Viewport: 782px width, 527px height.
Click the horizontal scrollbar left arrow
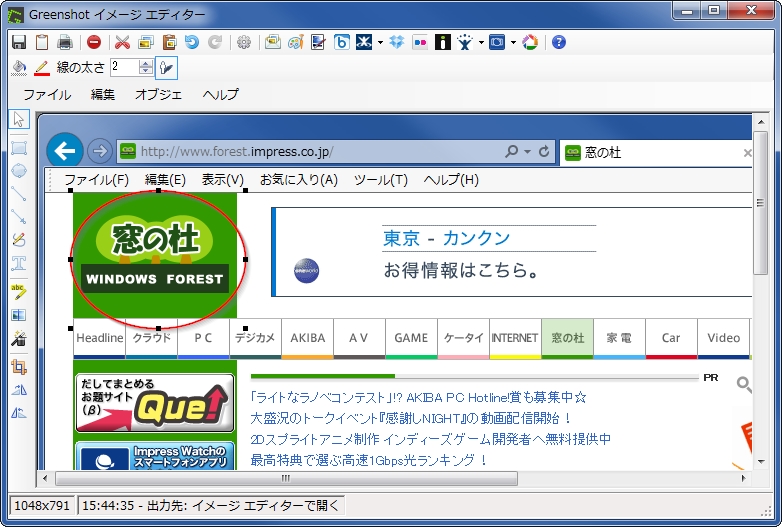point(45,479)
